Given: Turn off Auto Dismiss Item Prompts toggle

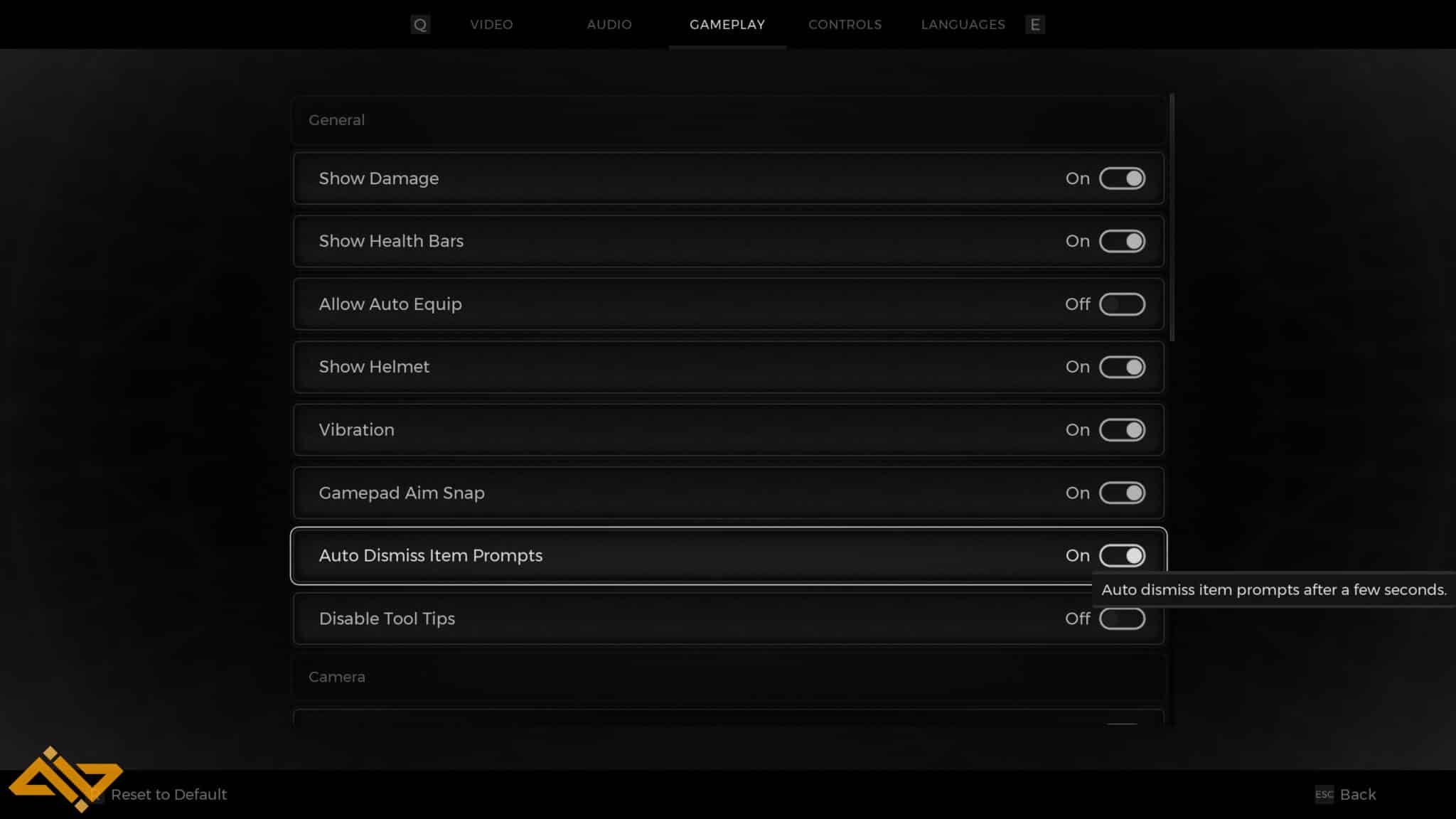Looking at the screenshot, I should (1122, 555).
